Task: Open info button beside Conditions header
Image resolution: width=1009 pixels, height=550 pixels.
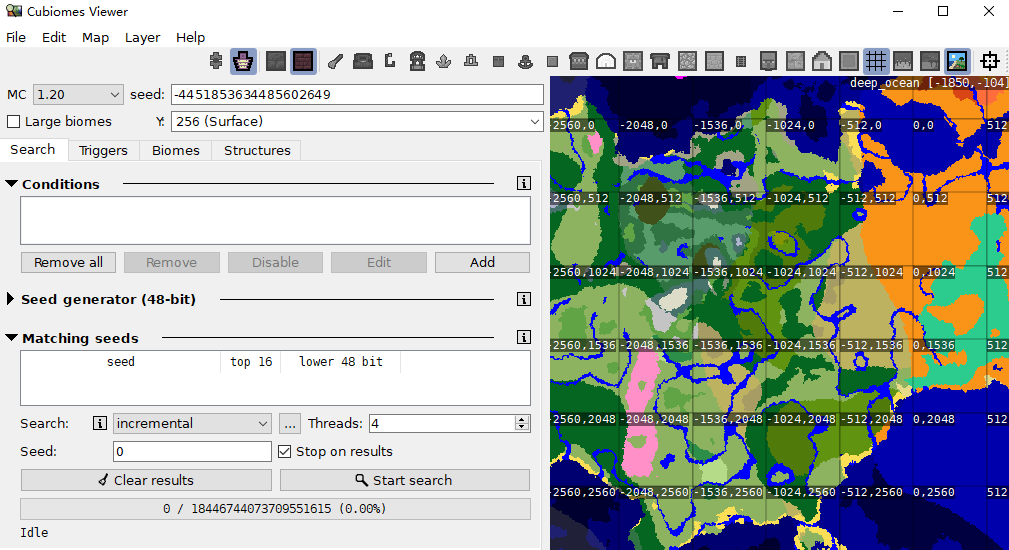Action: tap(523, 184)
